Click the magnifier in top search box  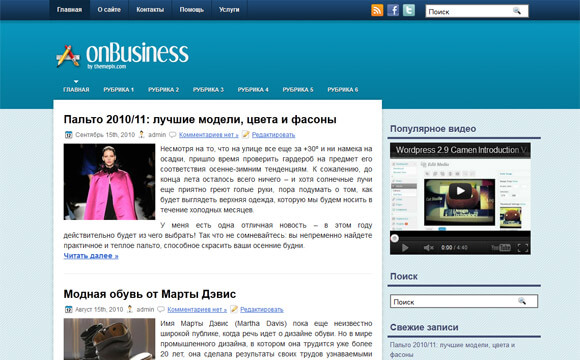pyautogui.click(x=517, y=11)
